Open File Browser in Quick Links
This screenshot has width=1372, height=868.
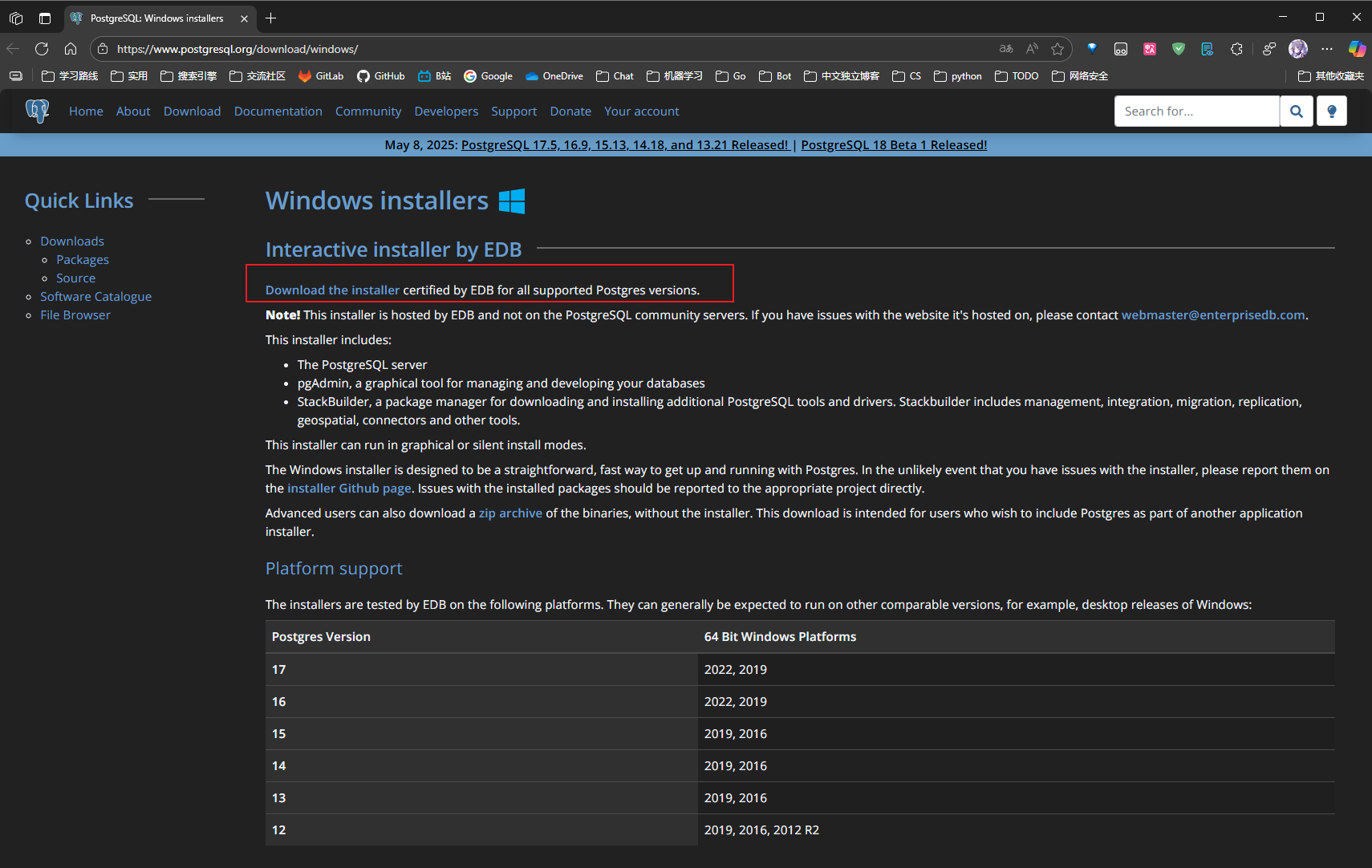click(x=75, y=315)
